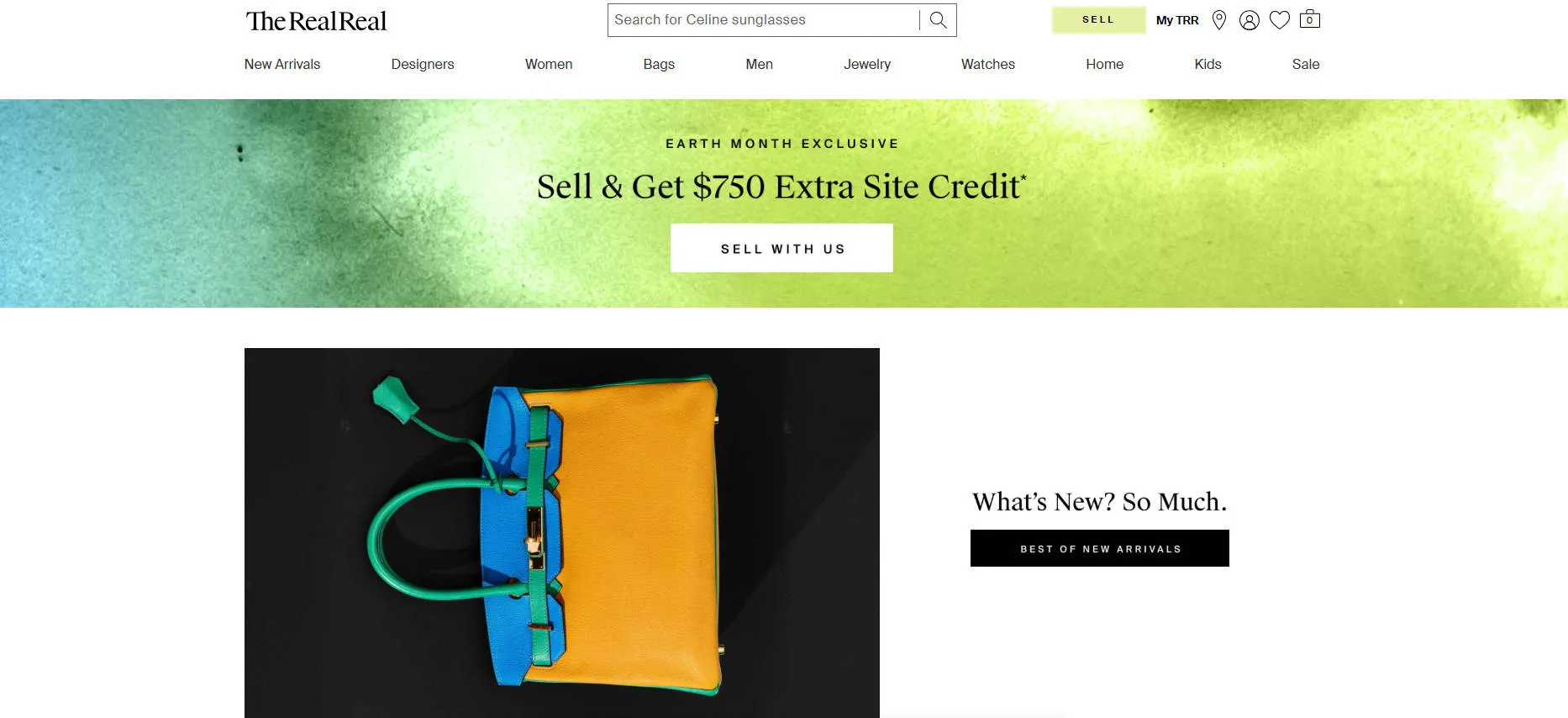Click the green SELL button
The width and height of the screenshot is (1568, 718).
[x=1098, y=20]
